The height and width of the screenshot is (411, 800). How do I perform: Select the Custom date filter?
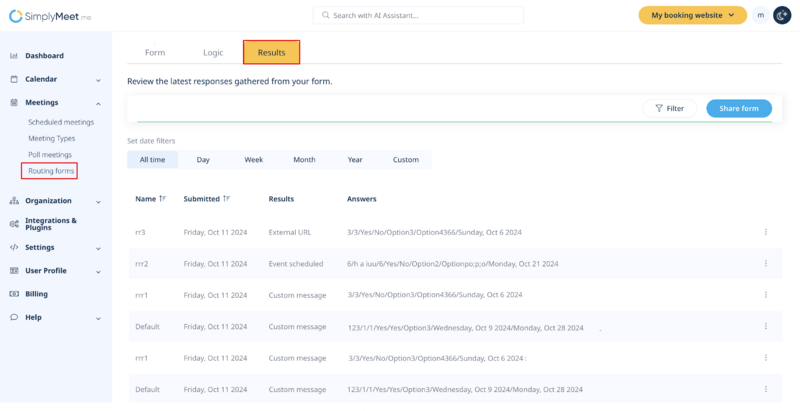406,160
